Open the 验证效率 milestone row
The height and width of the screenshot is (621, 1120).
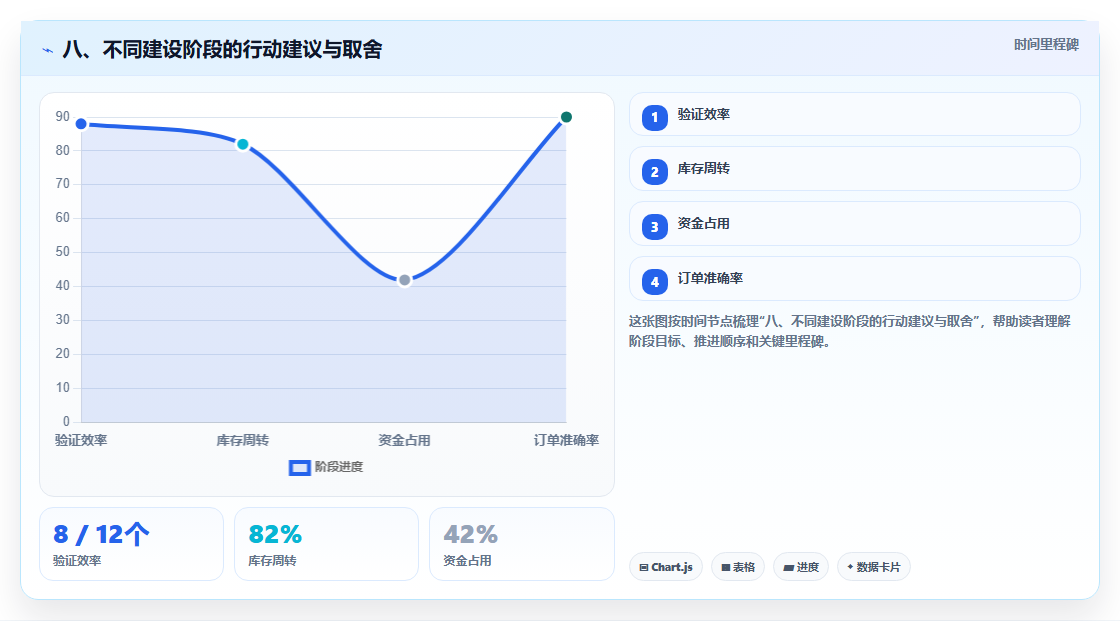854,114
